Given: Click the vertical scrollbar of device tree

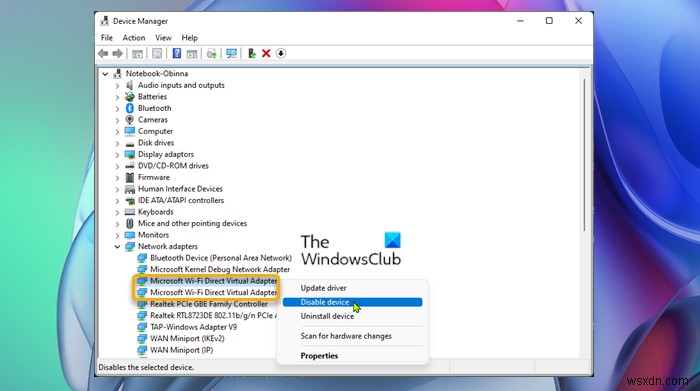Looking at the screenshot, I should 584,154.
